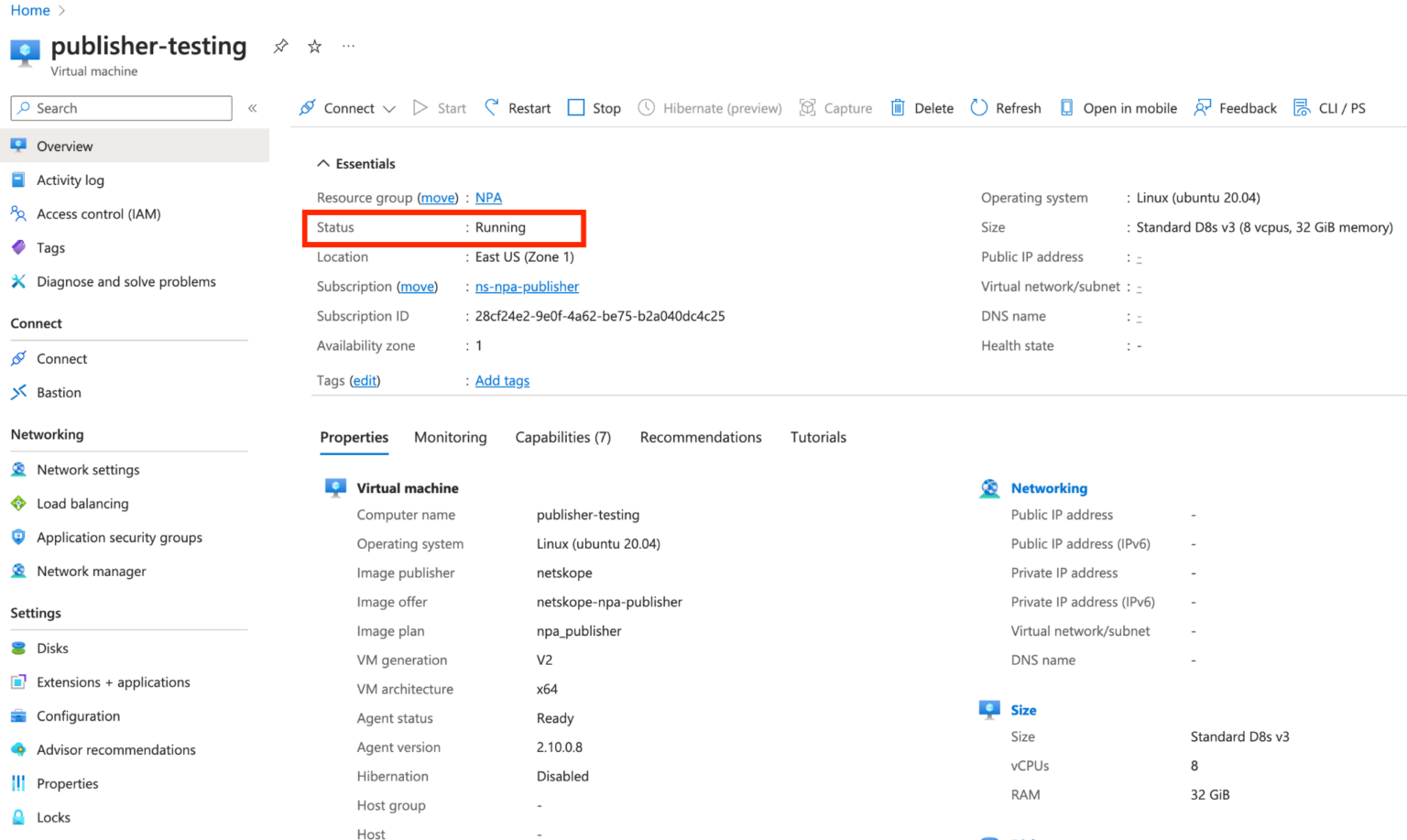Screen dimensions: 1407x840
Task: Open Bastion in the Connect sidebar
Action: point(58,392)
